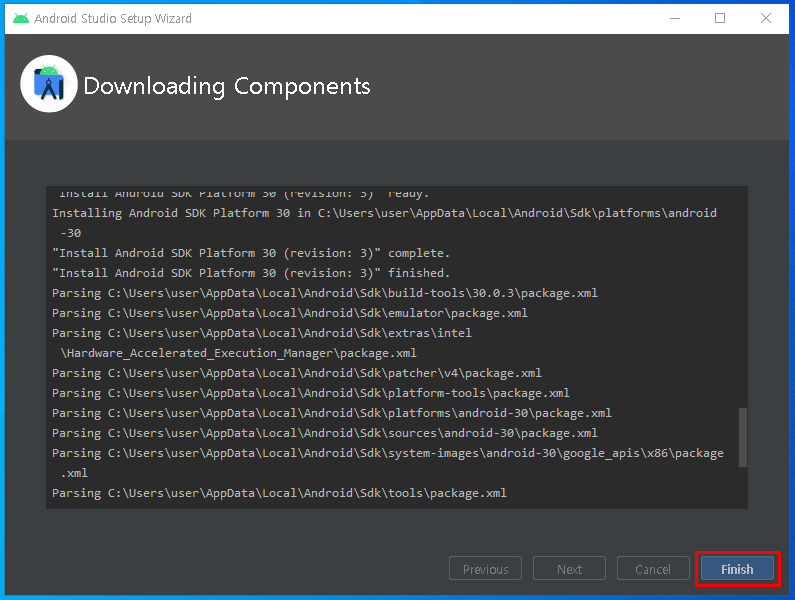Image resolution: width=795 pixels, height=600 pixels.
Task: Click the Android head icon in title bar
Action: point(21,18)
